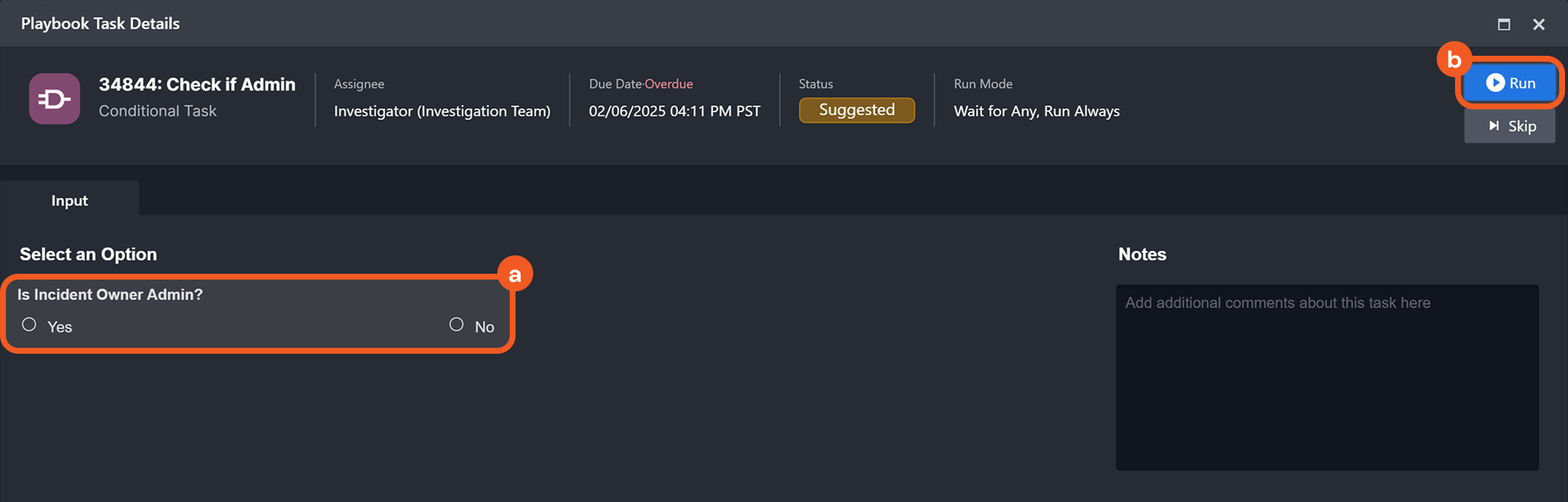Click the Suggested status badge
The image size is (1568, 502).
[x=856, y=110]
